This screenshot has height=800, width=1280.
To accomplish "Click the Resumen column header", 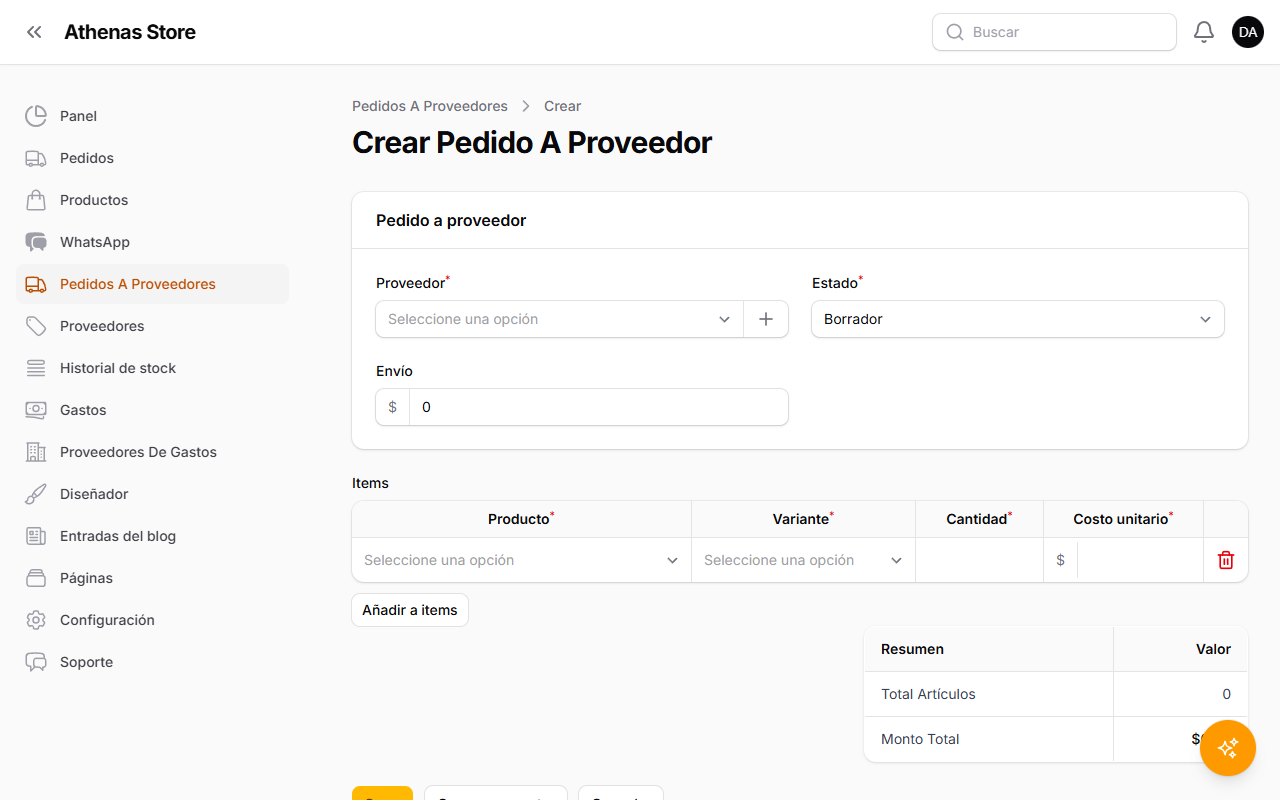I will click(x=912, y=649).
